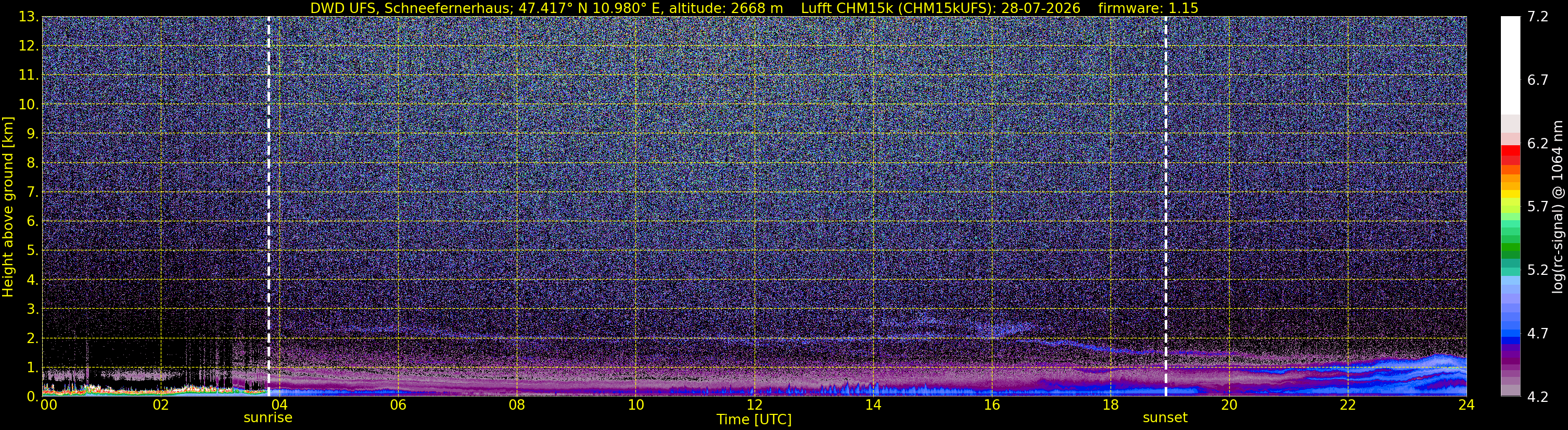Select the white top section of the colorbar

(x=1511, y=65)
